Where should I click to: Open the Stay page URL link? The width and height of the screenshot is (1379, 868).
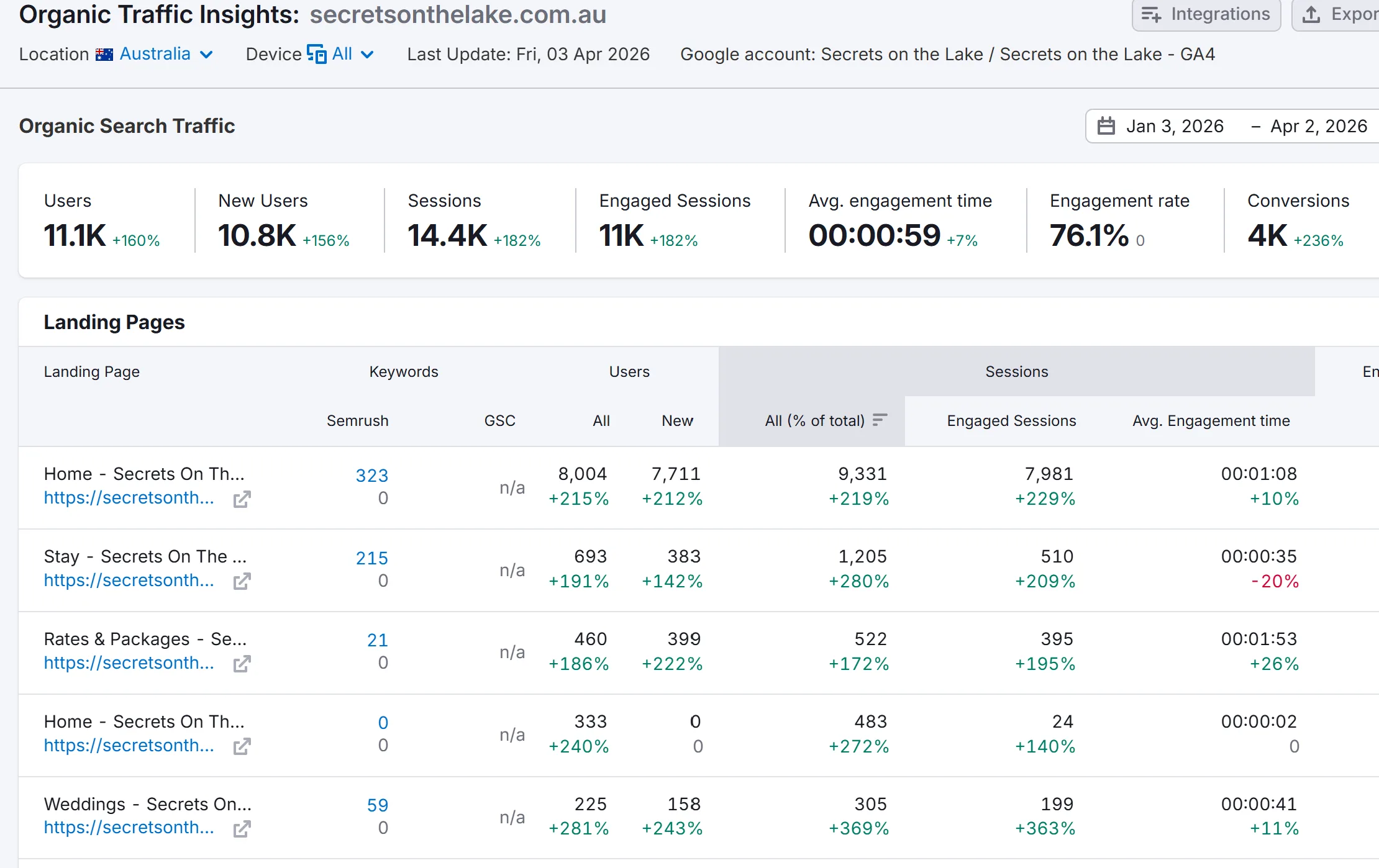[x=129, y=581]
